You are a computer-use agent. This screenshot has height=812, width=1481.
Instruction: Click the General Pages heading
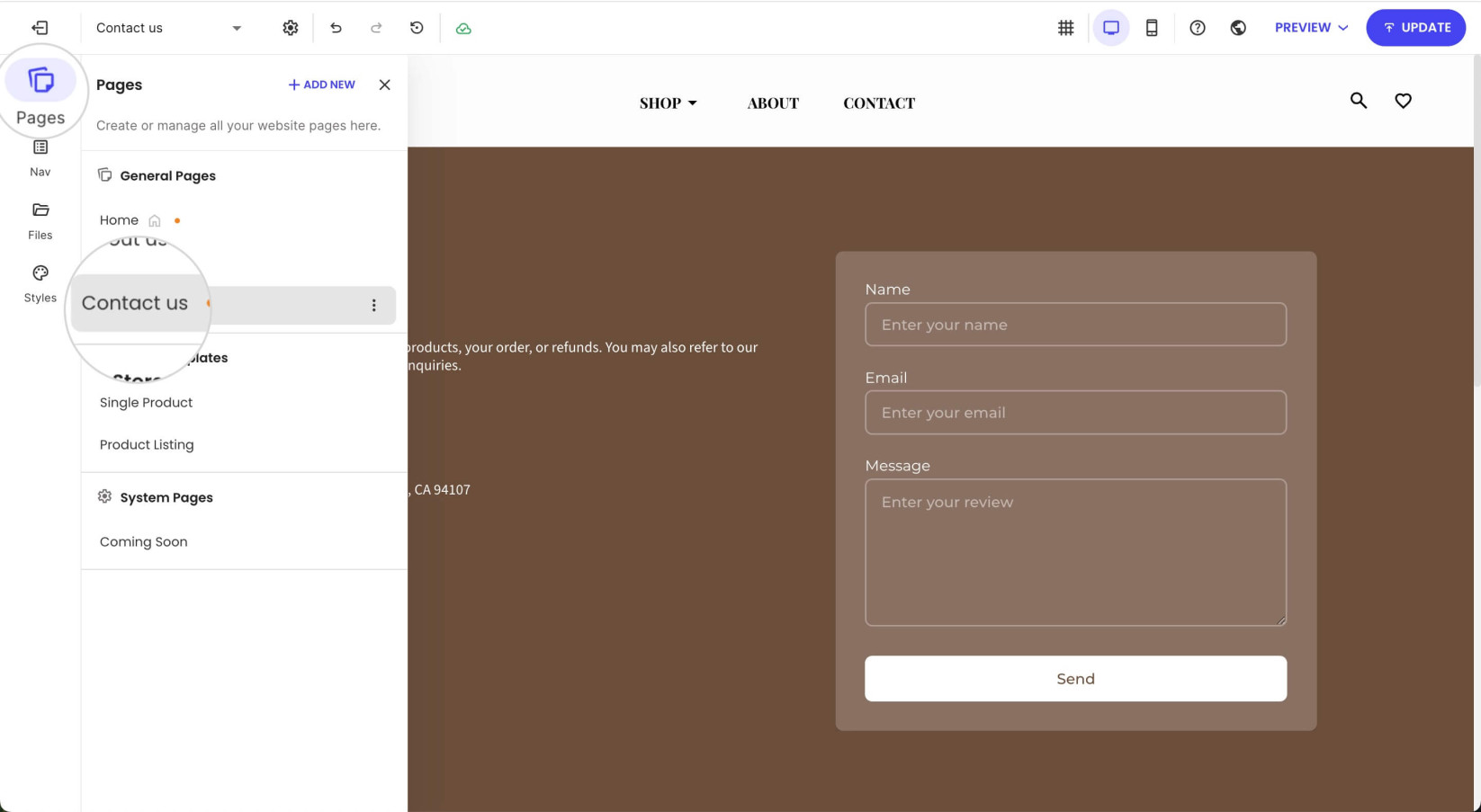tap(167, 175)
